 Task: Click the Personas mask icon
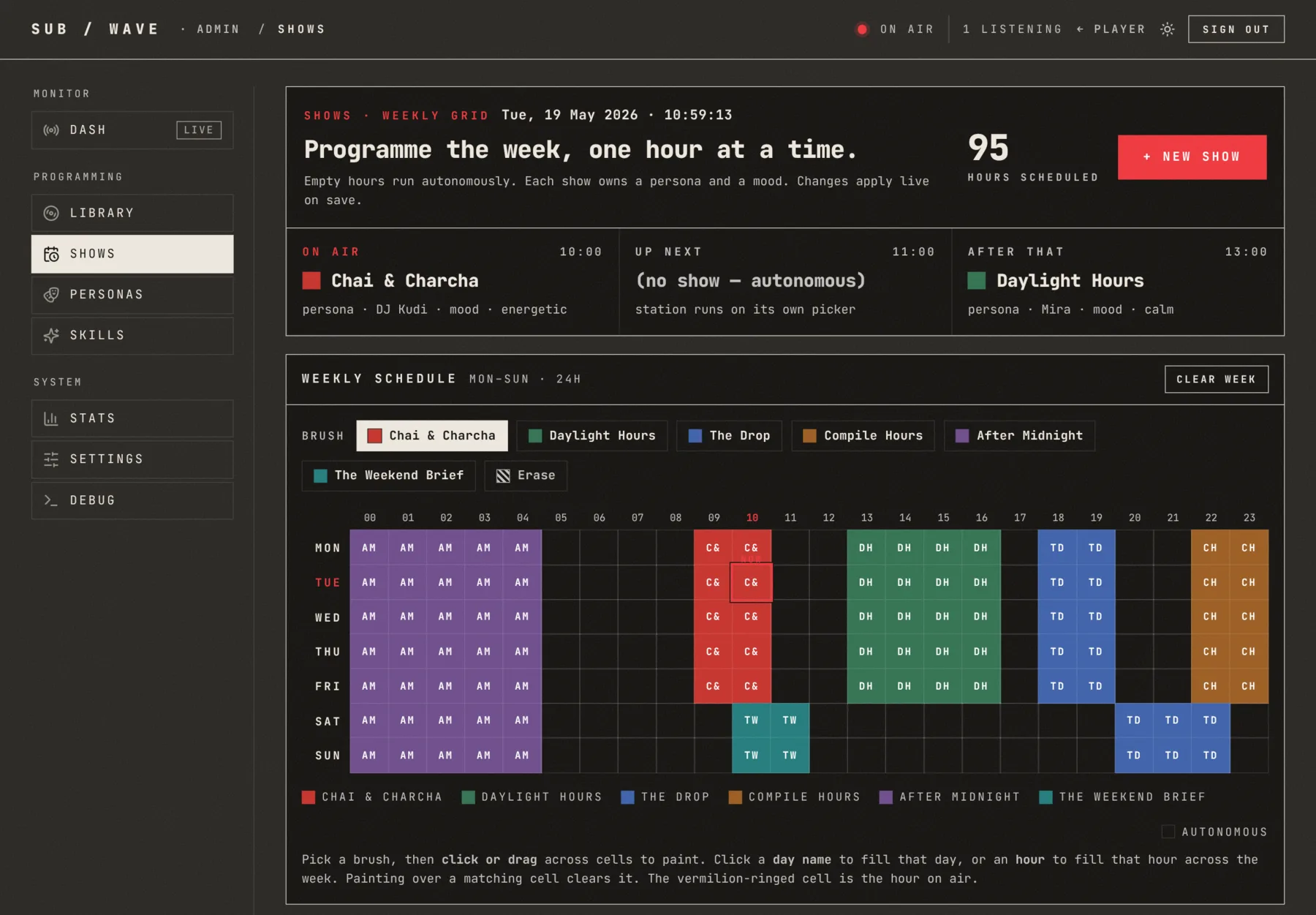(51, 295)
